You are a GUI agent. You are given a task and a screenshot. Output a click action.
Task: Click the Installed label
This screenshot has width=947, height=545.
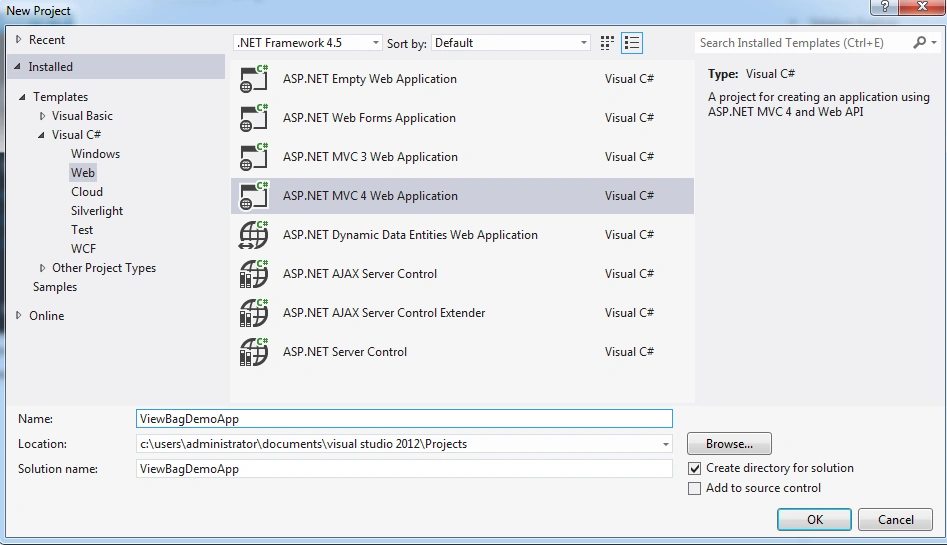[x=51, y=66]
